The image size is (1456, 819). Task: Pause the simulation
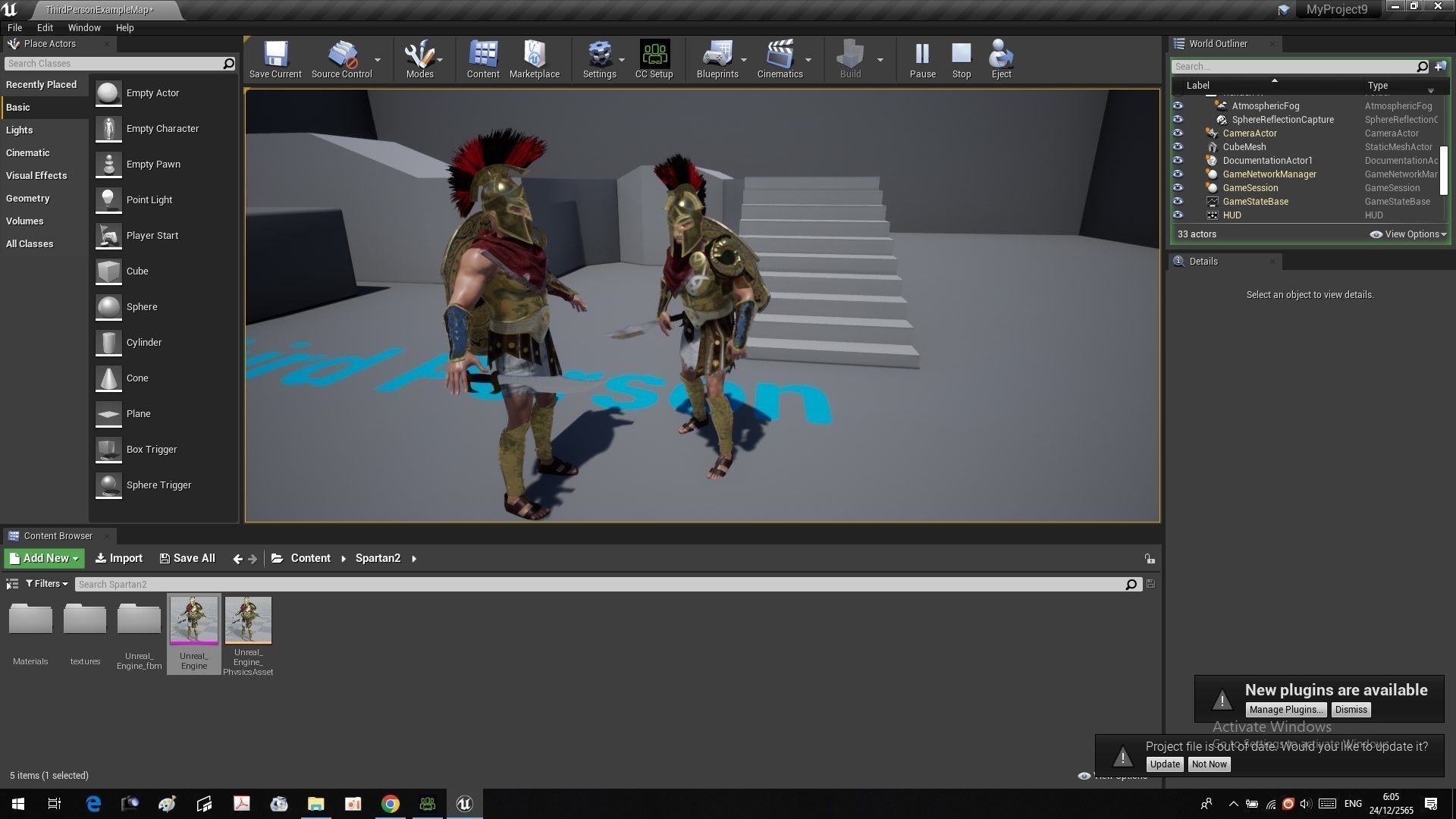[x=923, y=59]
